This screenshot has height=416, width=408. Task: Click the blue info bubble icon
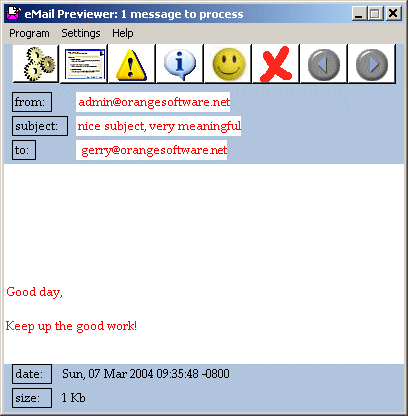(x=180, y=63)
